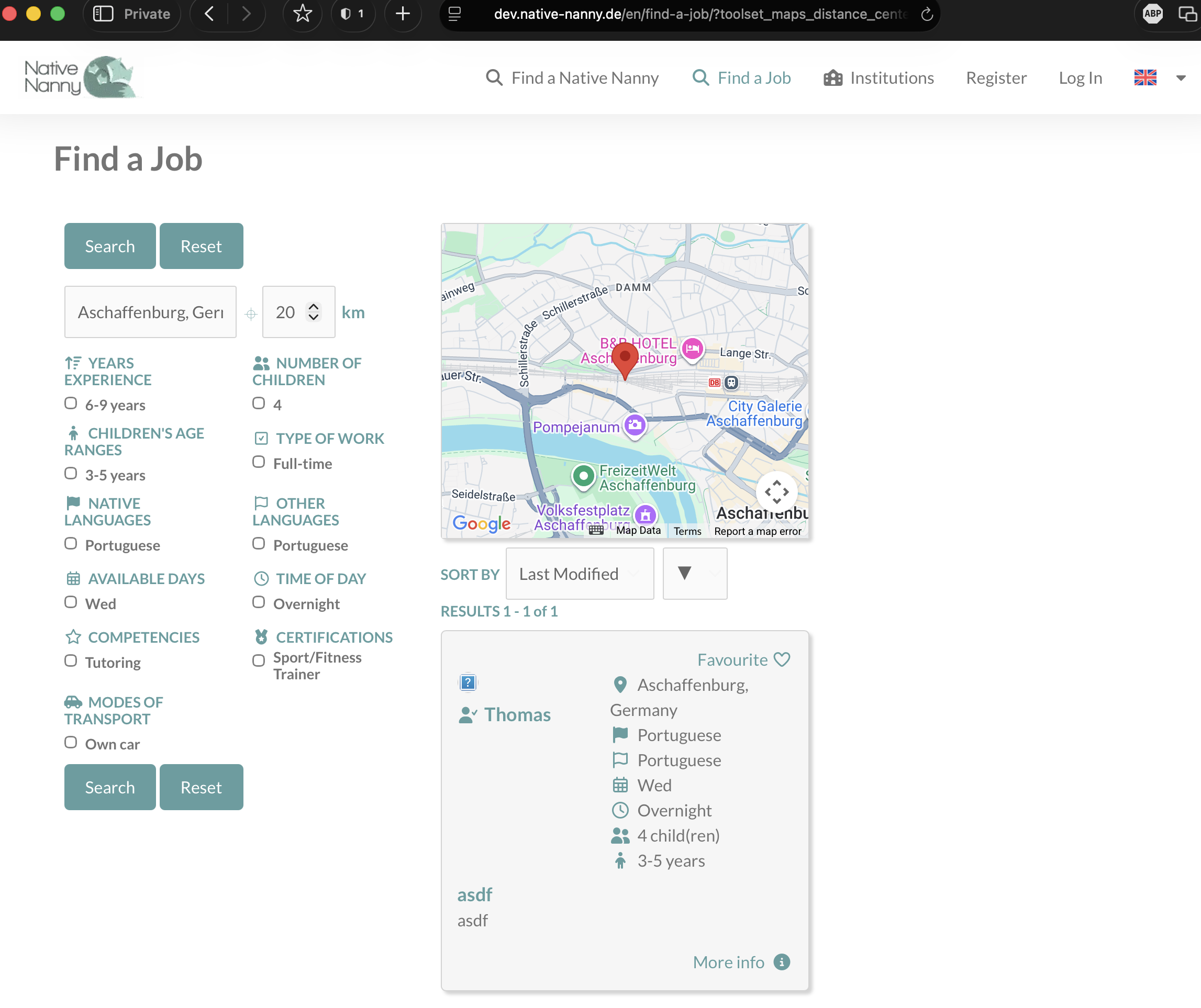1201x1008 pixels.
Task: Reload the page with refresh icon
Action: 927,14
